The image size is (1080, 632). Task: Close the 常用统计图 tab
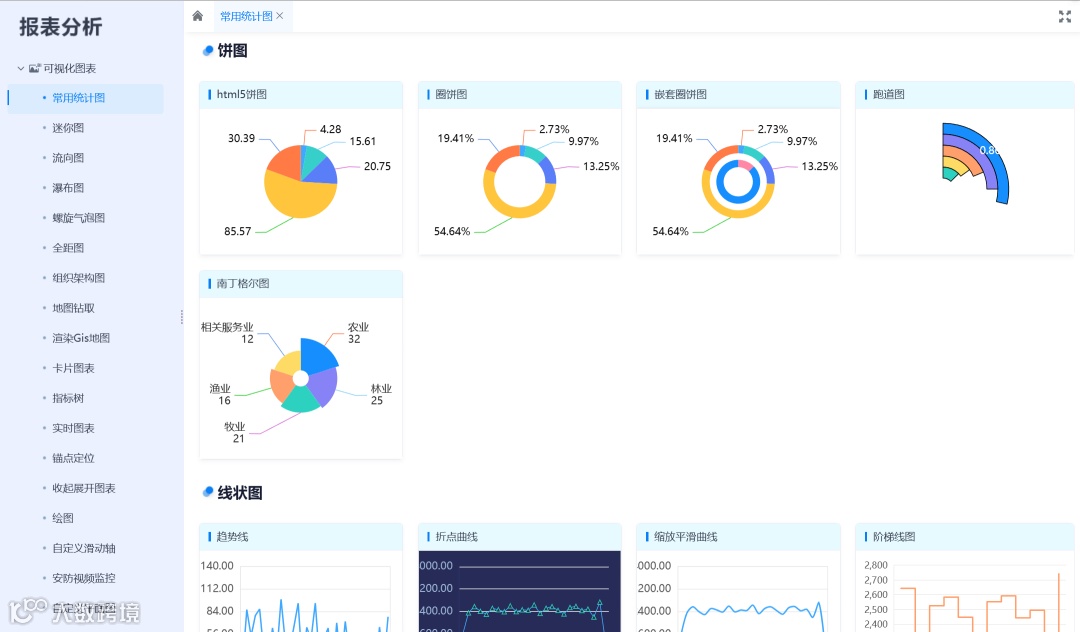280,16
